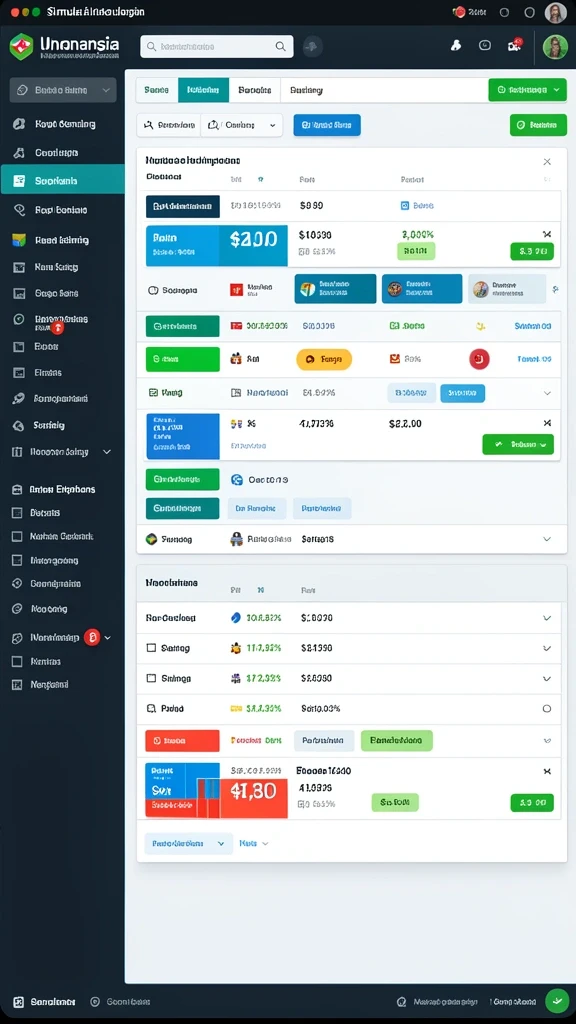Switch to the teal highlighted tab

203,90
